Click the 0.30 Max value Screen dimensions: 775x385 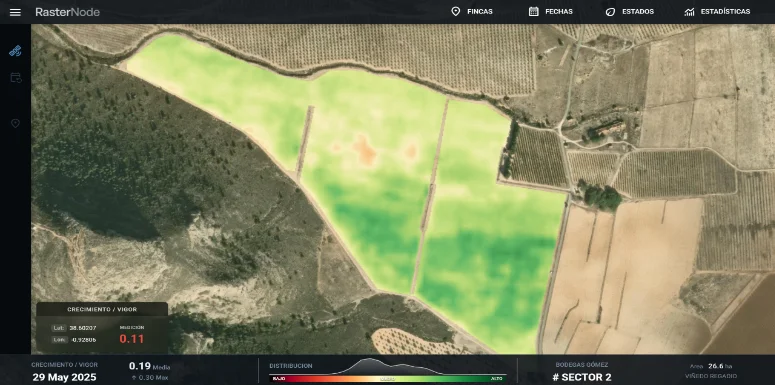click(150, 378)
